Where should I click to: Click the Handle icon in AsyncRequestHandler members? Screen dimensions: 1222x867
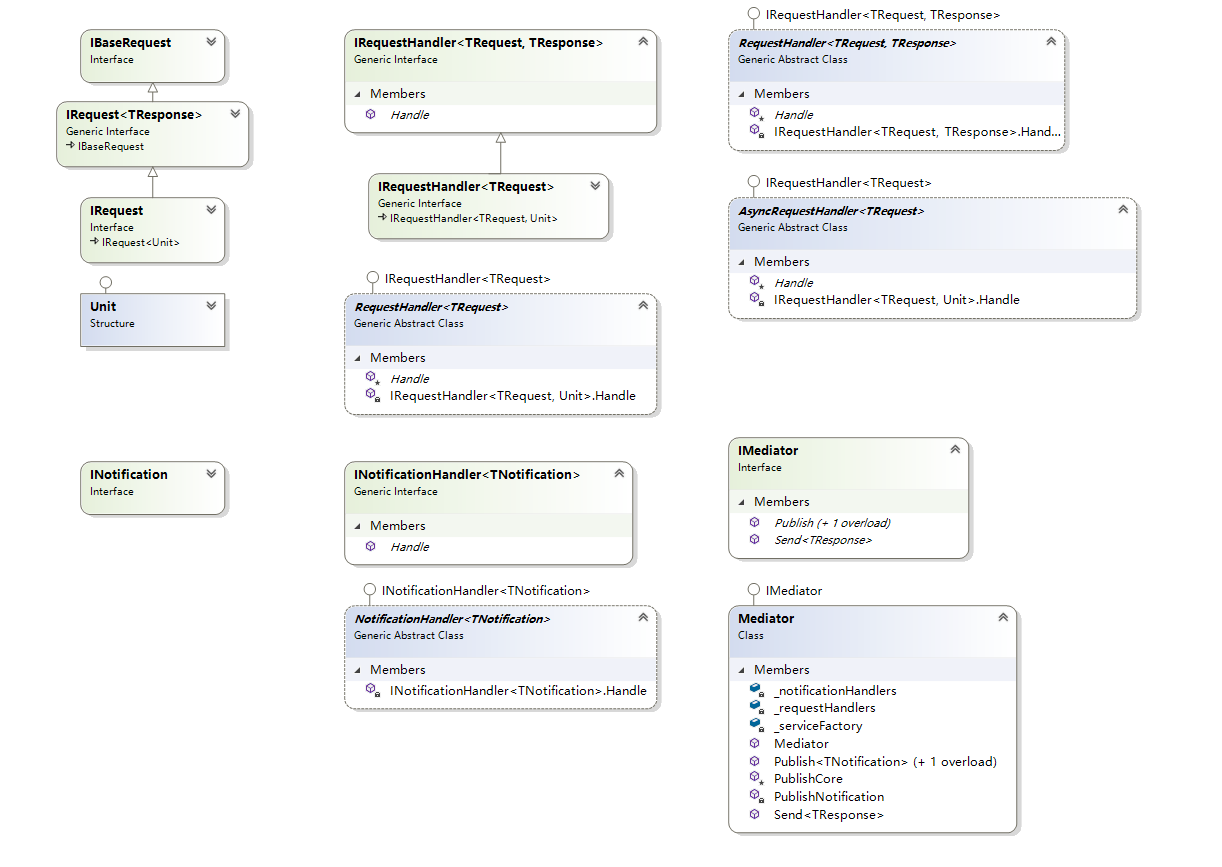click(756, 282)
